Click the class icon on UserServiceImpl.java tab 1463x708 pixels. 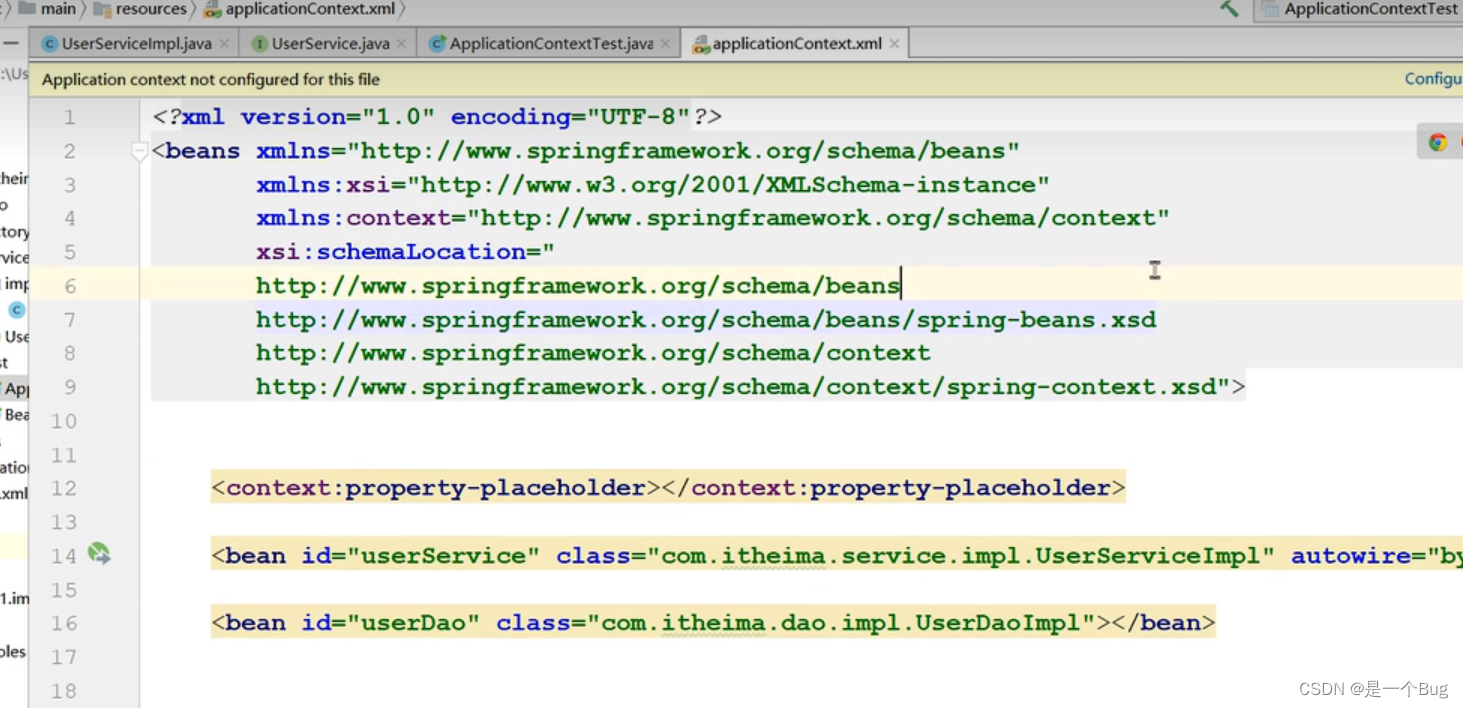pos(49,44)
